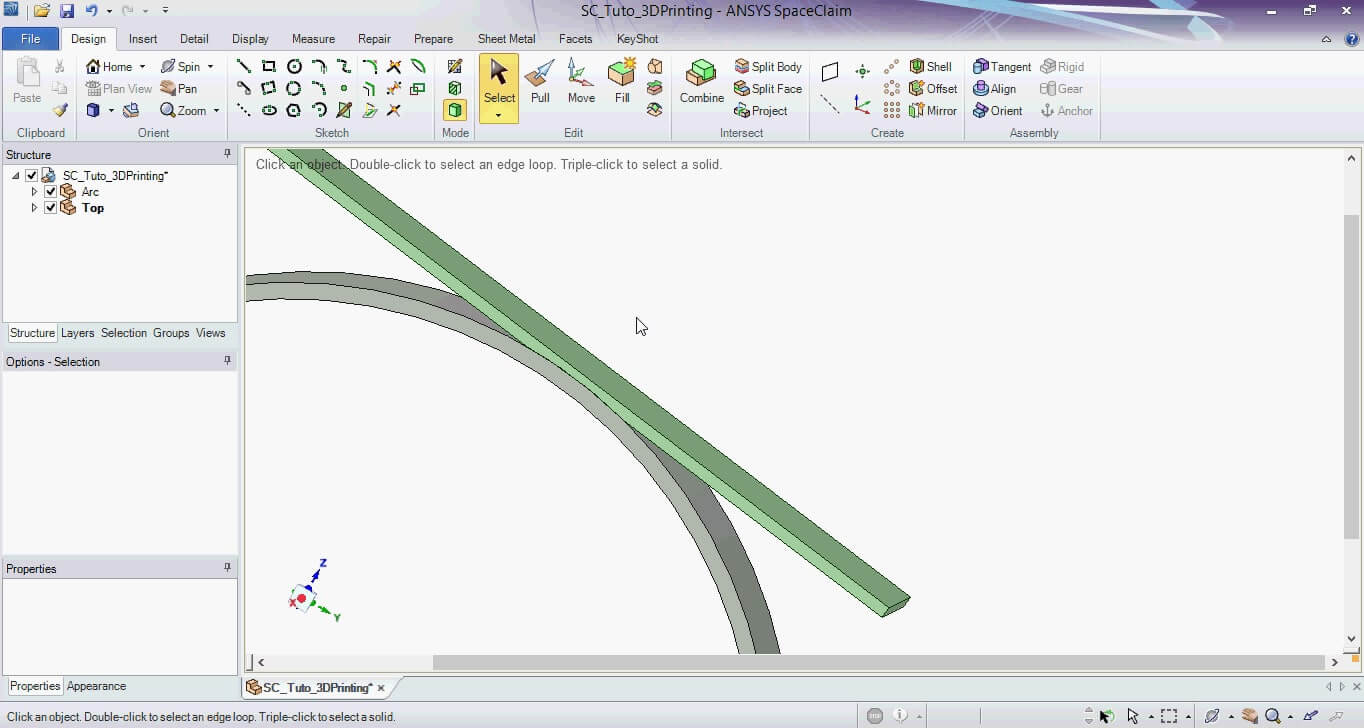Viewport: 1364px width, 728px height.
Task: Click the horizontal scrollbar in viewport
Action: point(878,662)
